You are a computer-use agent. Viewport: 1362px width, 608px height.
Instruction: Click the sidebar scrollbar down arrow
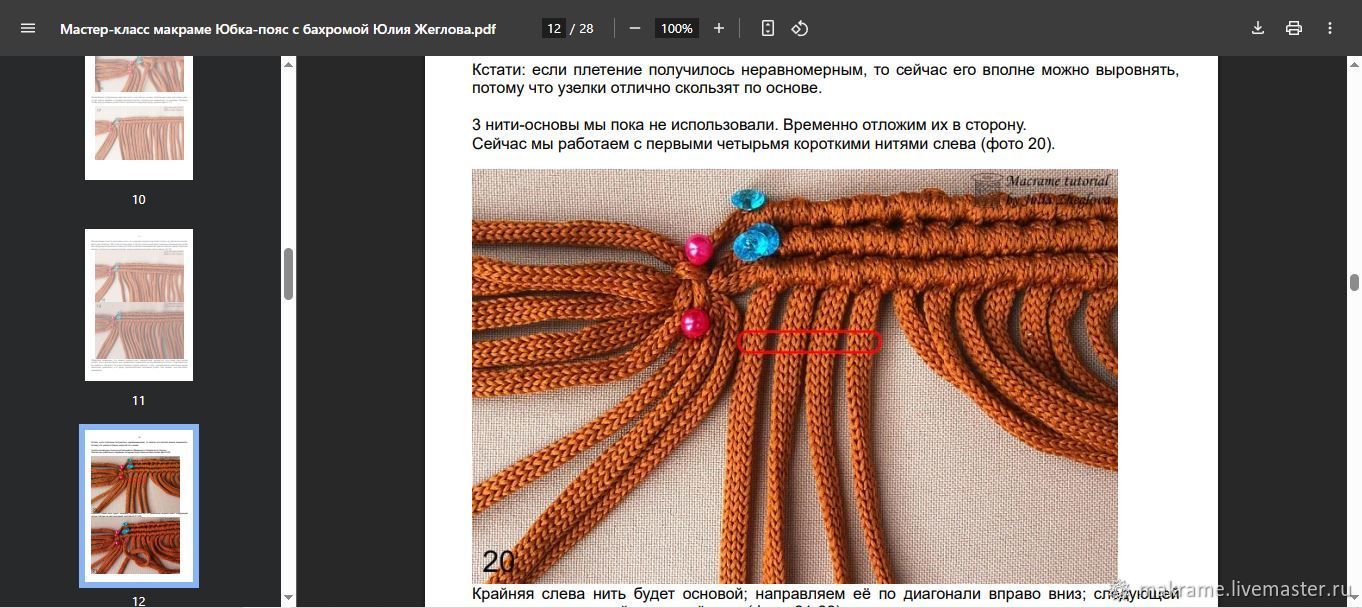coord(289,598)
